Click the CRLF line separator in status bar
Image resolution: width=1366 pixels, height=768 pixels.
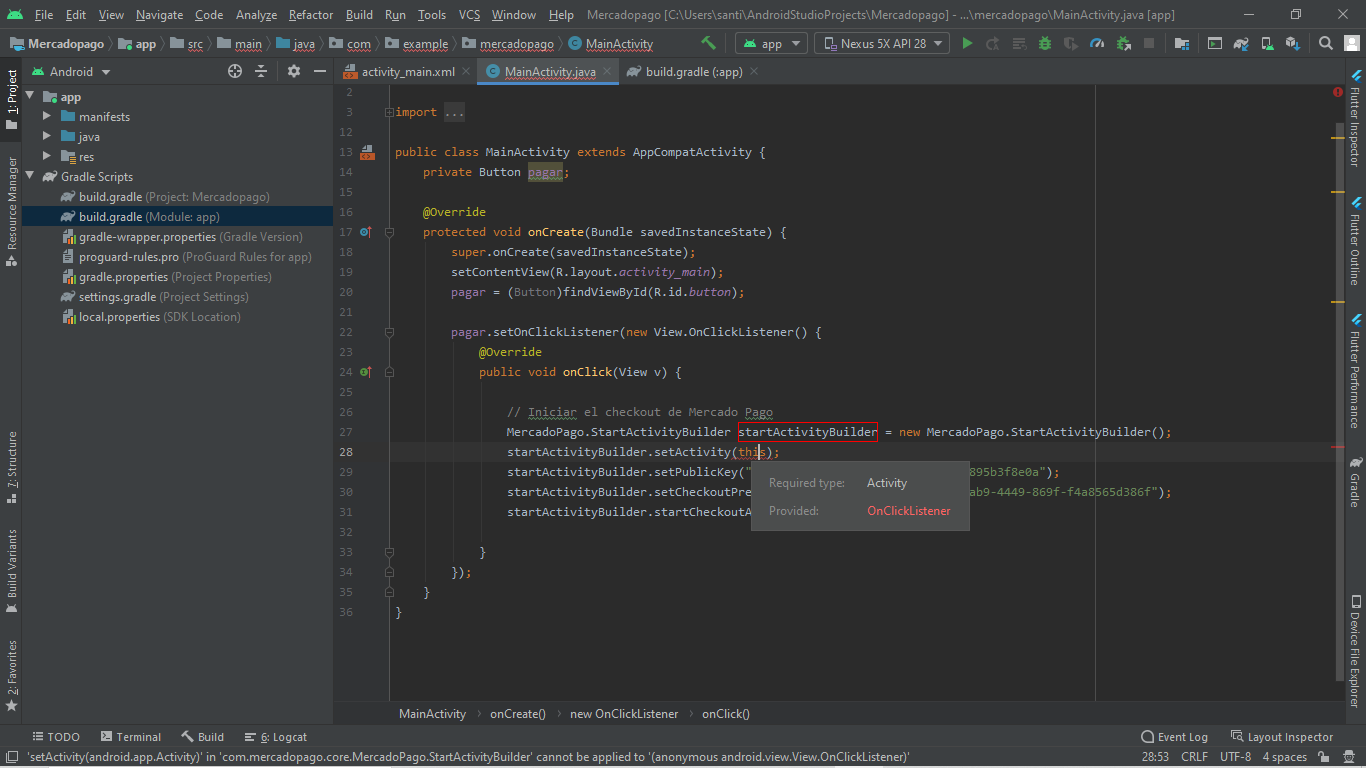click(1194, 757)
